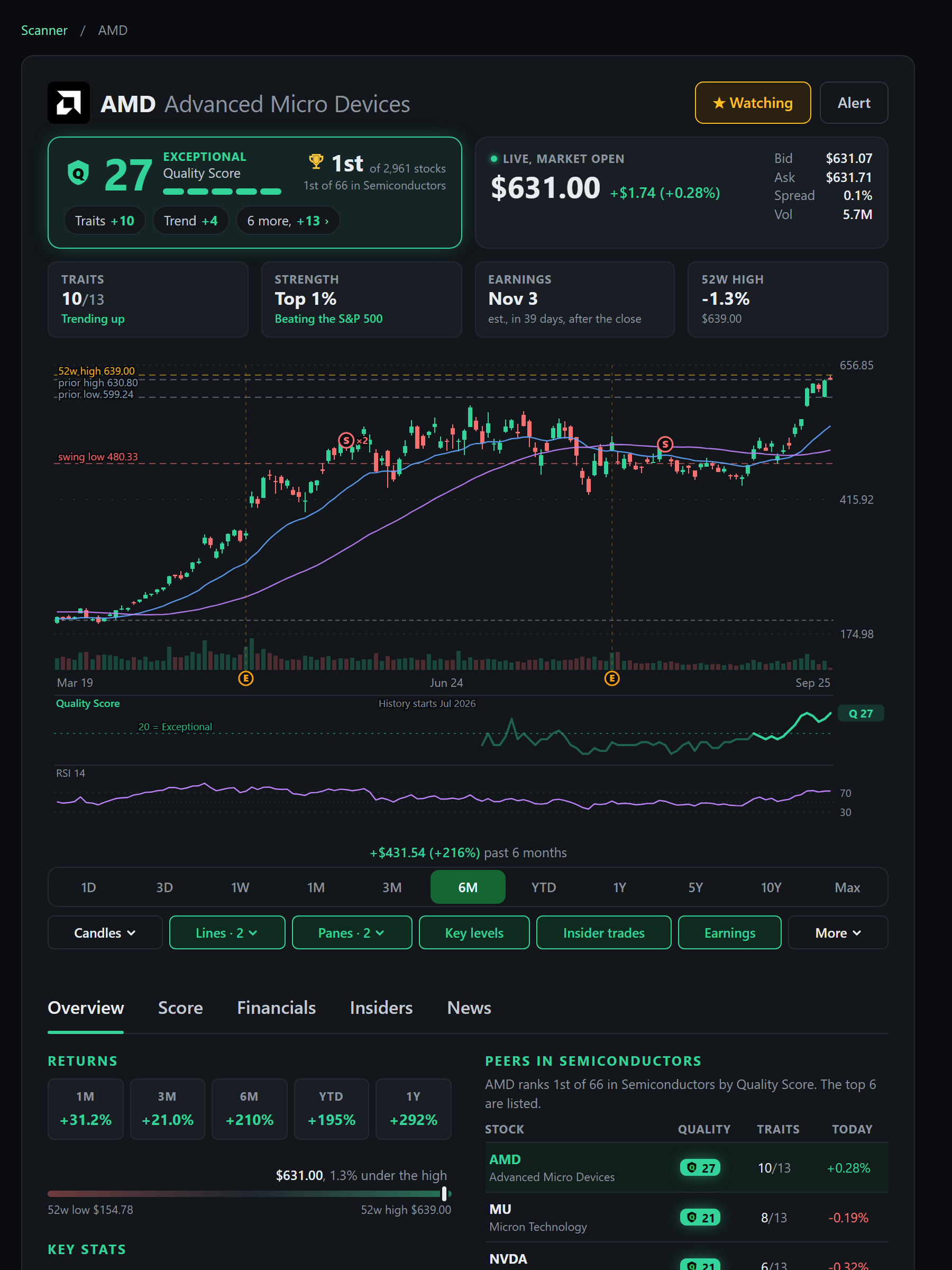
Task: Click the Quality Score shield icon
Action: coord(79,173)
